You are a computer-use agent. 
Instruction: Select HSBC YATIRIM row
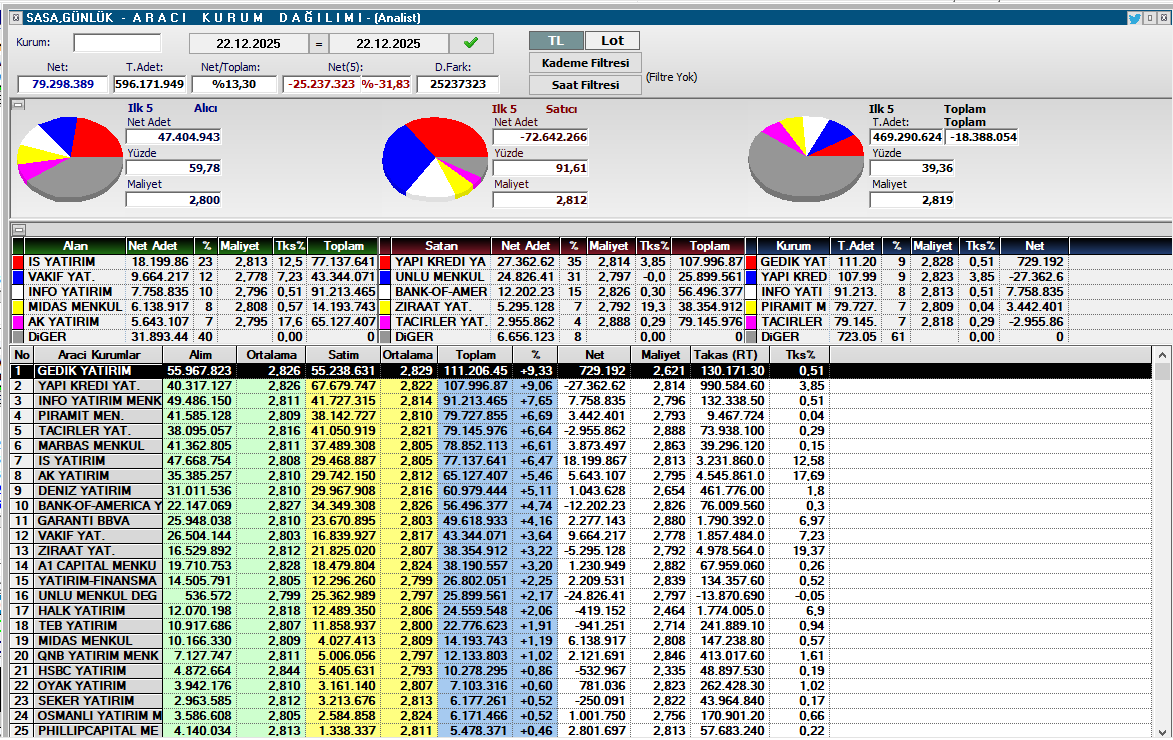click(581, 670)
